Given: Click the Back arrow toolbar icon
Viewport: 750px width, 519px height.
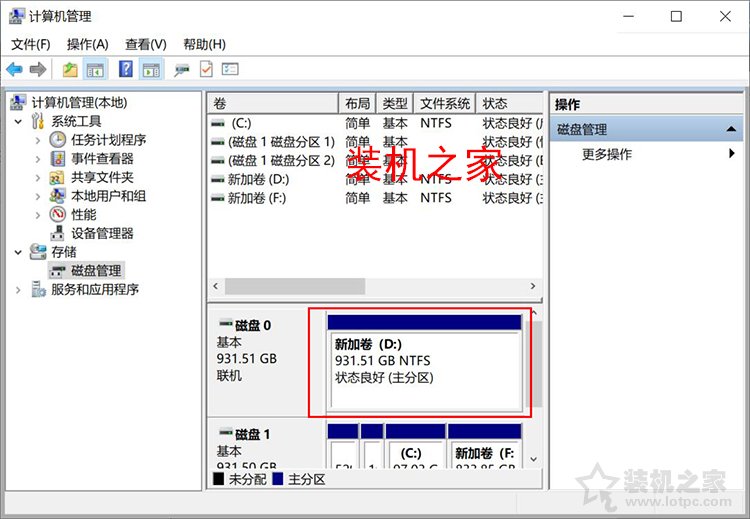Looking at the screenshot, I should 14,69.
